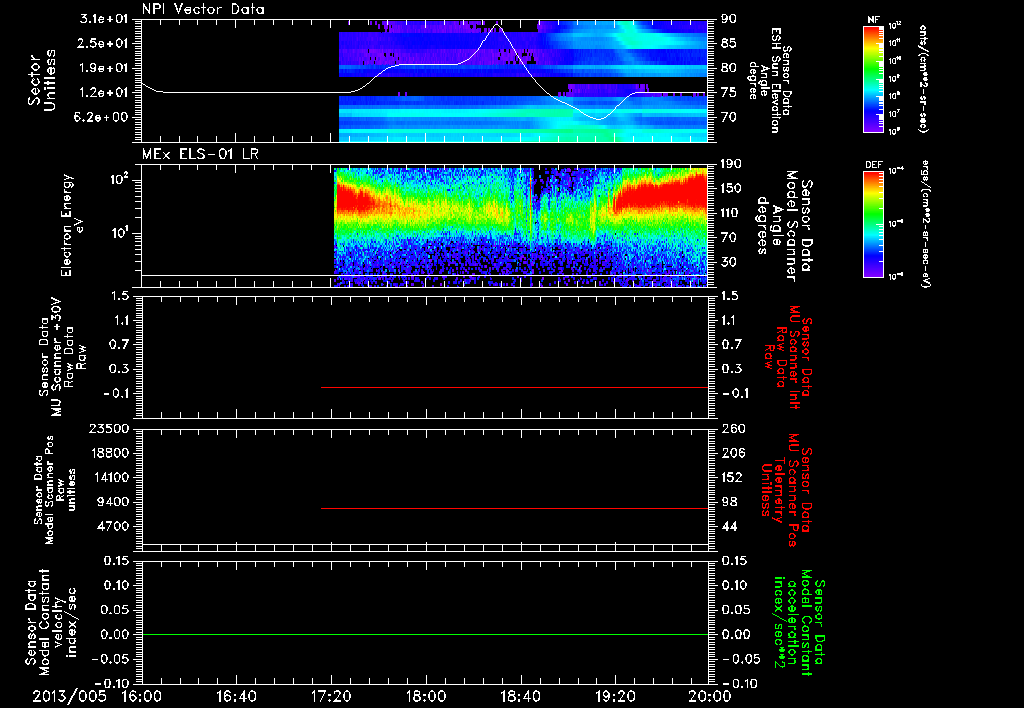Image resolution: width=1024 pixels, height=708 pixels.
Task: Click the red 'MU Scanner Pos Telemetry' label
Action: coord(788,490)
